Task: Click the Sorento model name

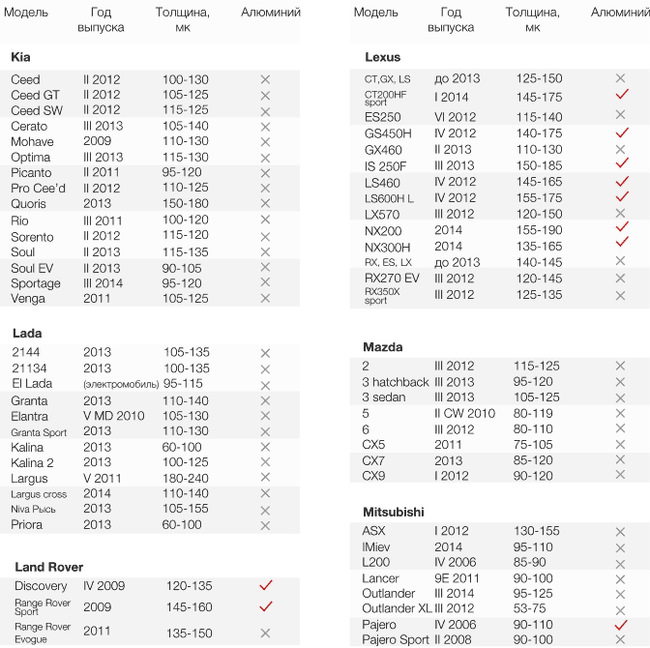Action: click(x=33, y=237)
